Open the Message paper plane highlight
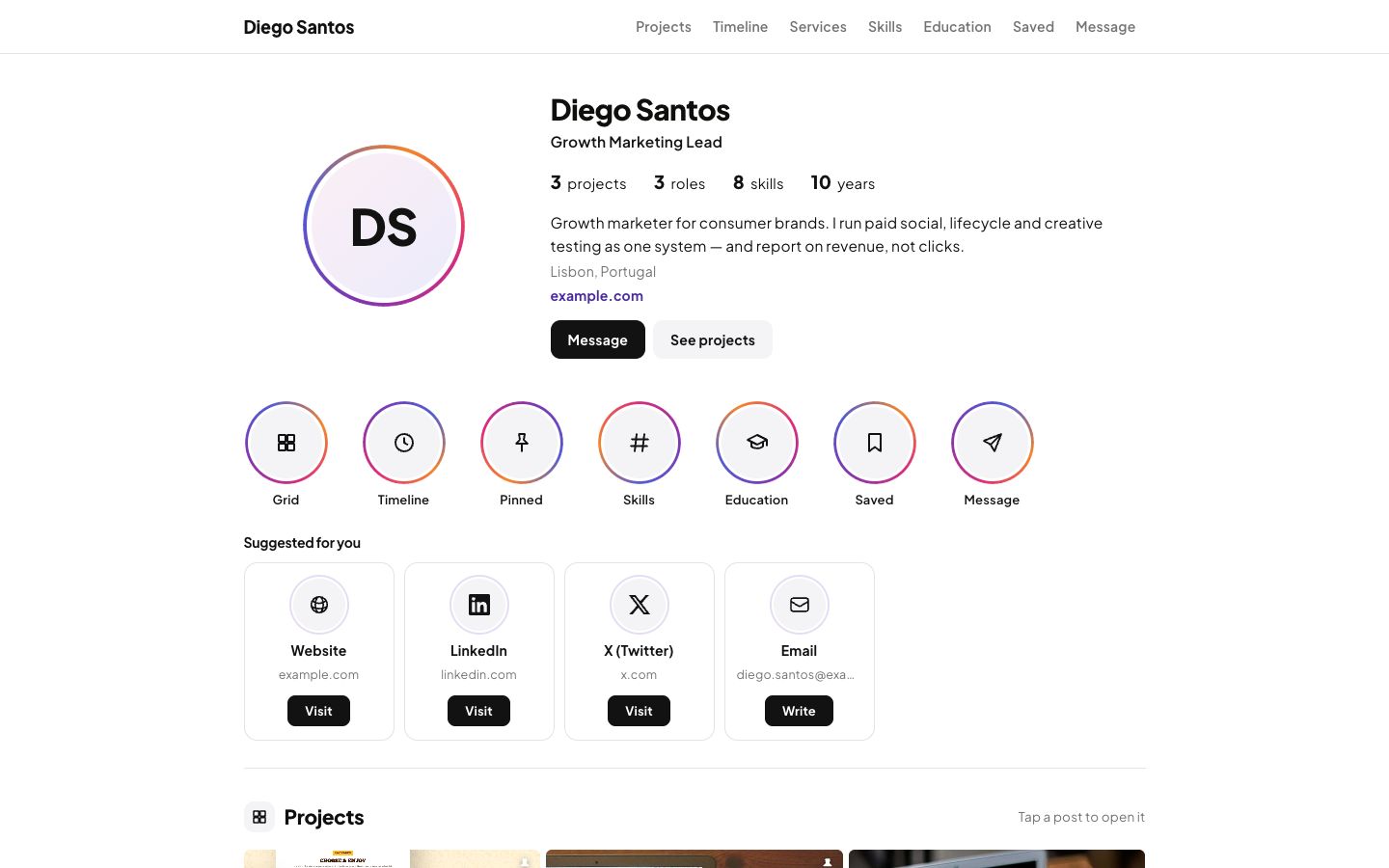 [993, 443]
